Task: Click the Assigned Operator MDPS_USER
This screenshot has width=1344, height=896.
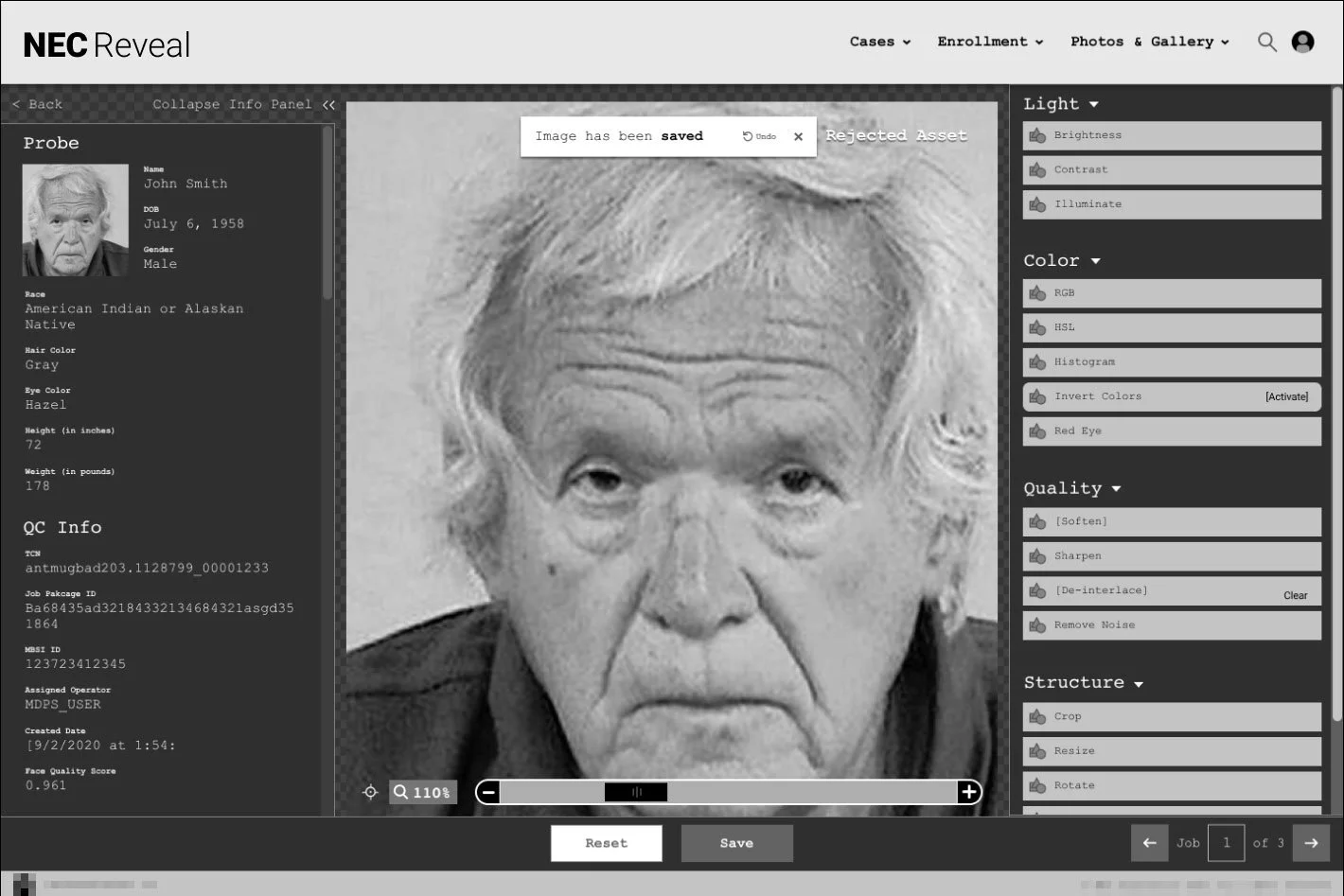Action: click(62, 705)
